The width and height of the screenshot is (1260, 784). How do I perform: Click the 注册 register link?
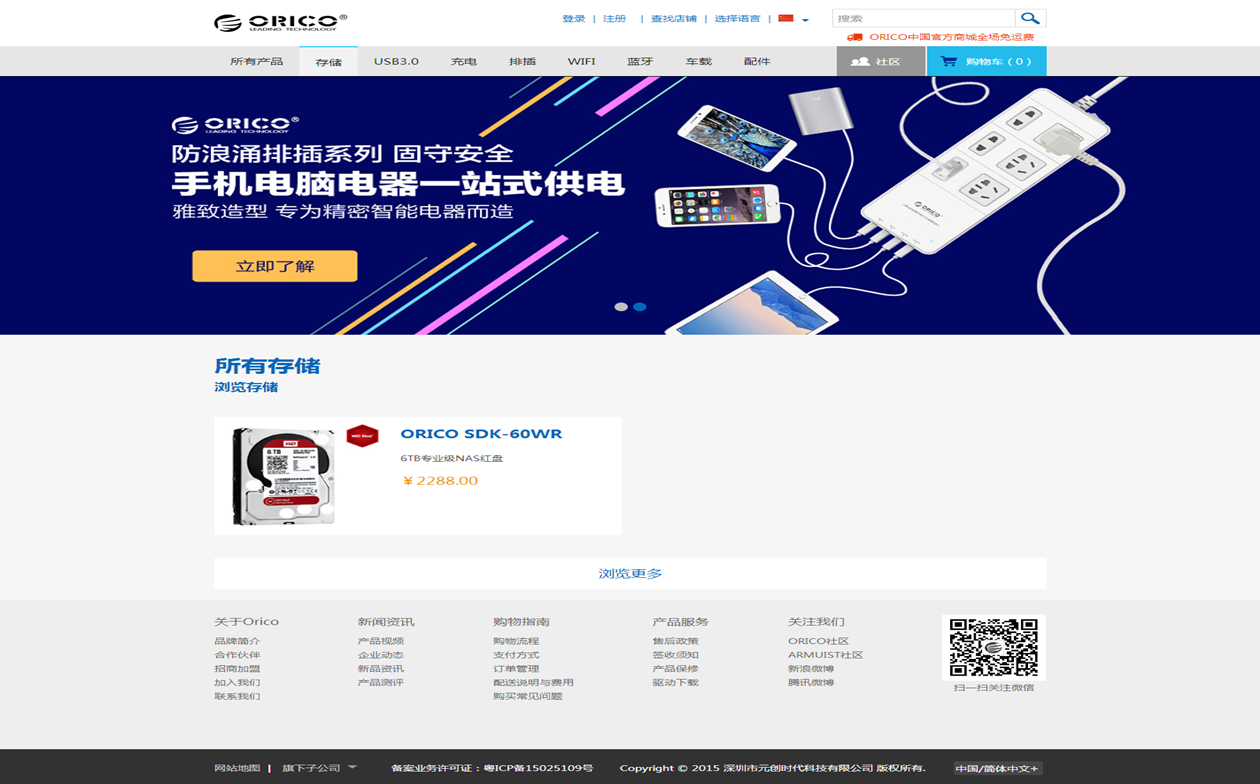coord(615,19)
